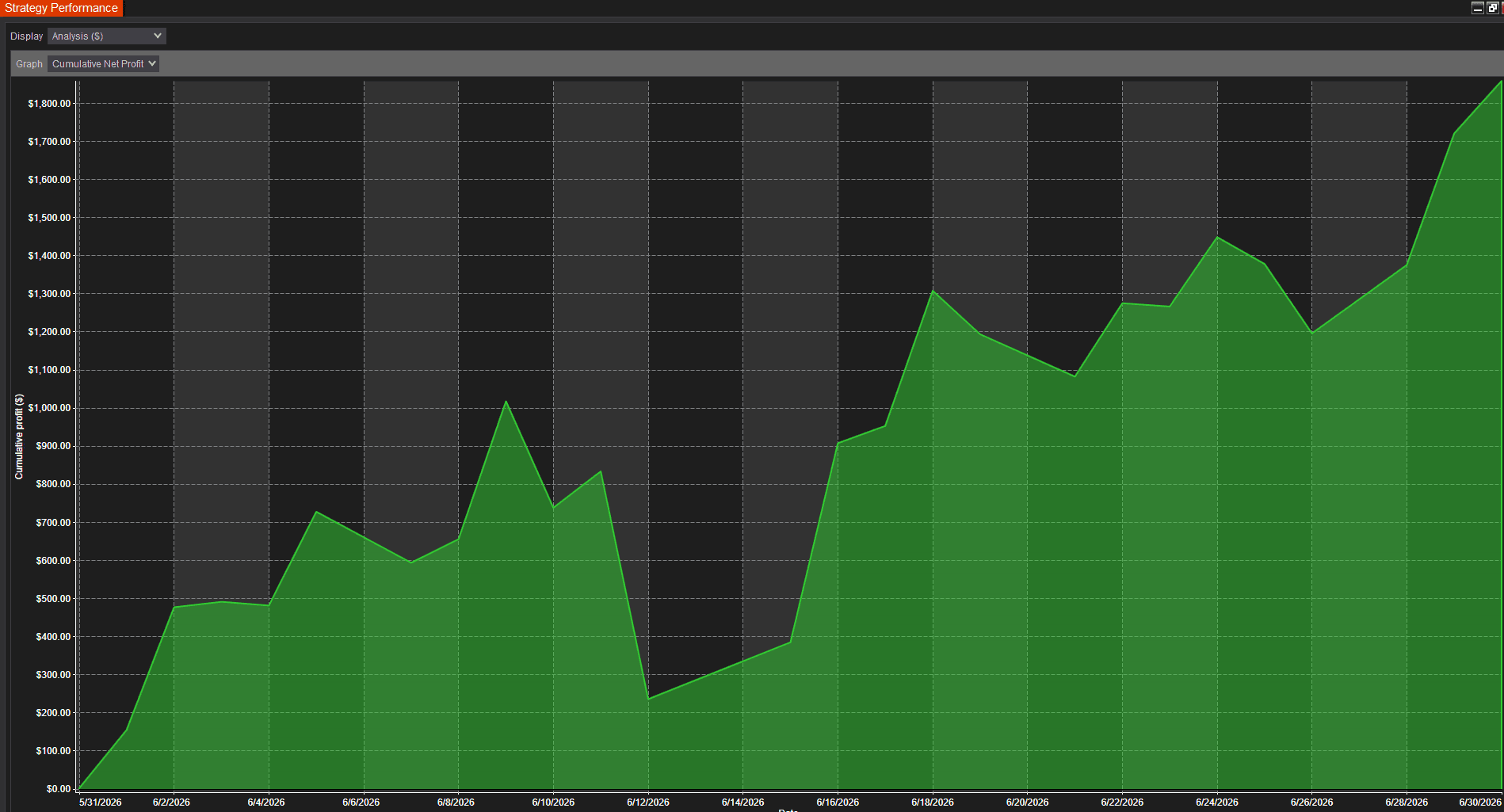The height and width of the screenshot is (812, 1504).
Task: Click the Display label text
Action: (x=27, y=36)
